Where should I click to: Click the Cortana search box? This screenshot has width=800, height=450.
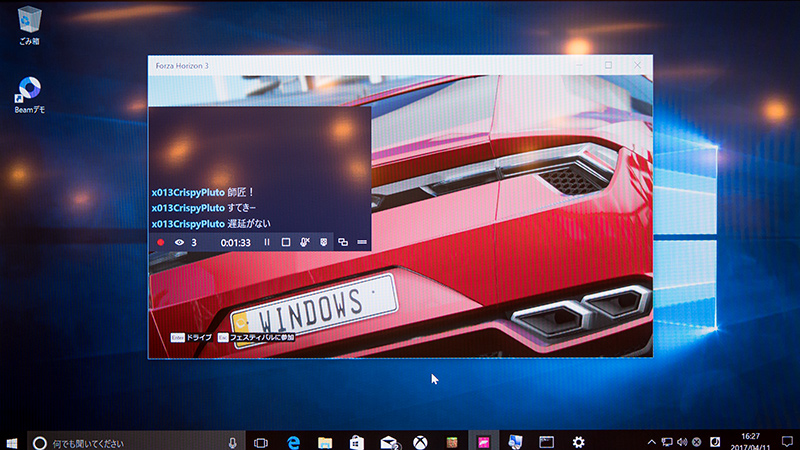pyautogui.click(x=136, y=442)
